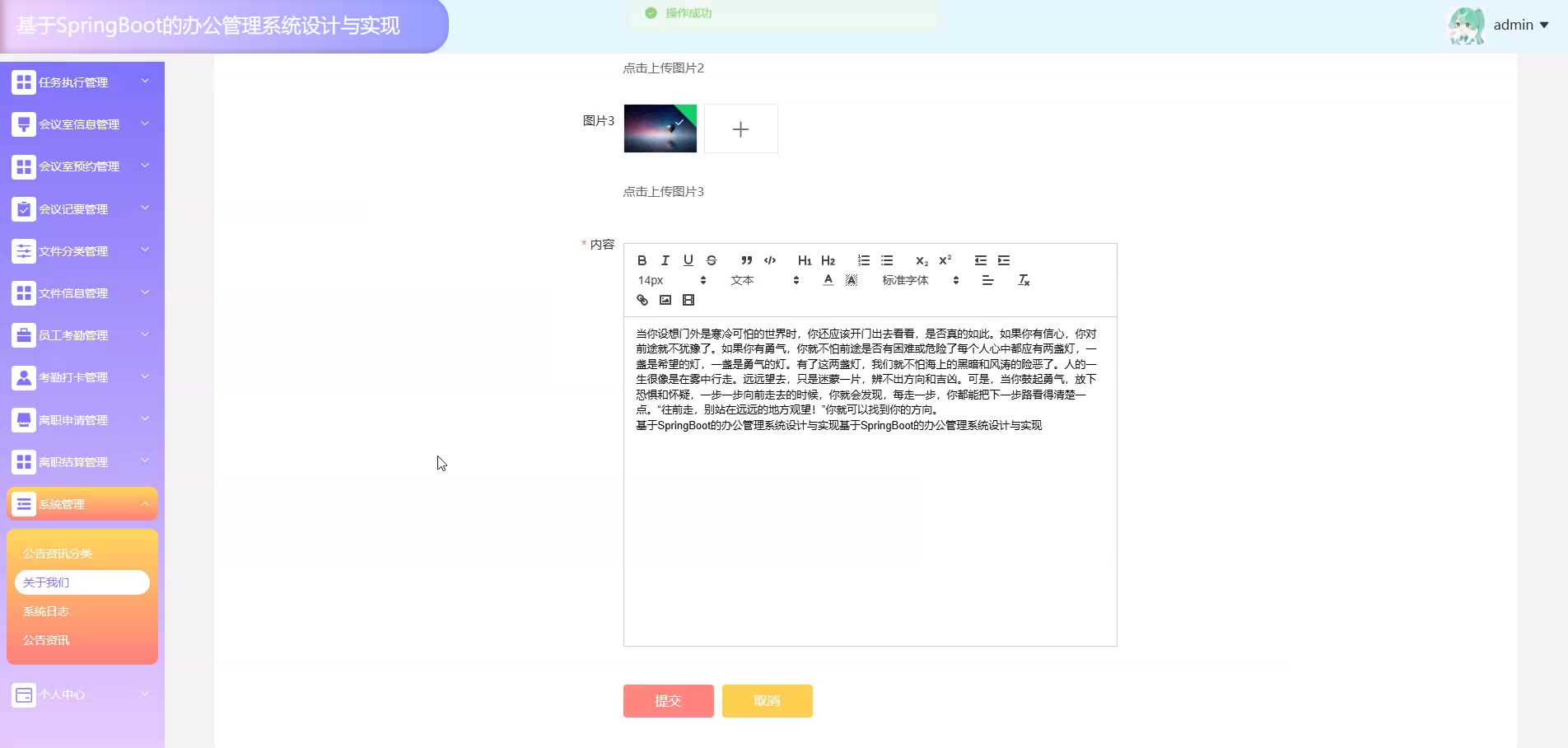Toggle italic formatting in the editor
1568x748 pixels.
[665, 260]
